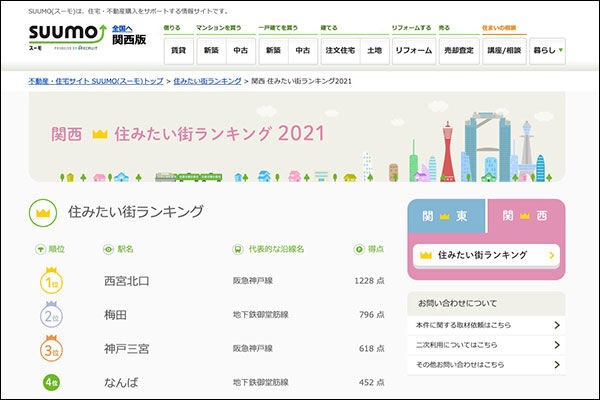Expand the 暮らし dropdown menu
The image size is (600, 400).
point(548,51)
